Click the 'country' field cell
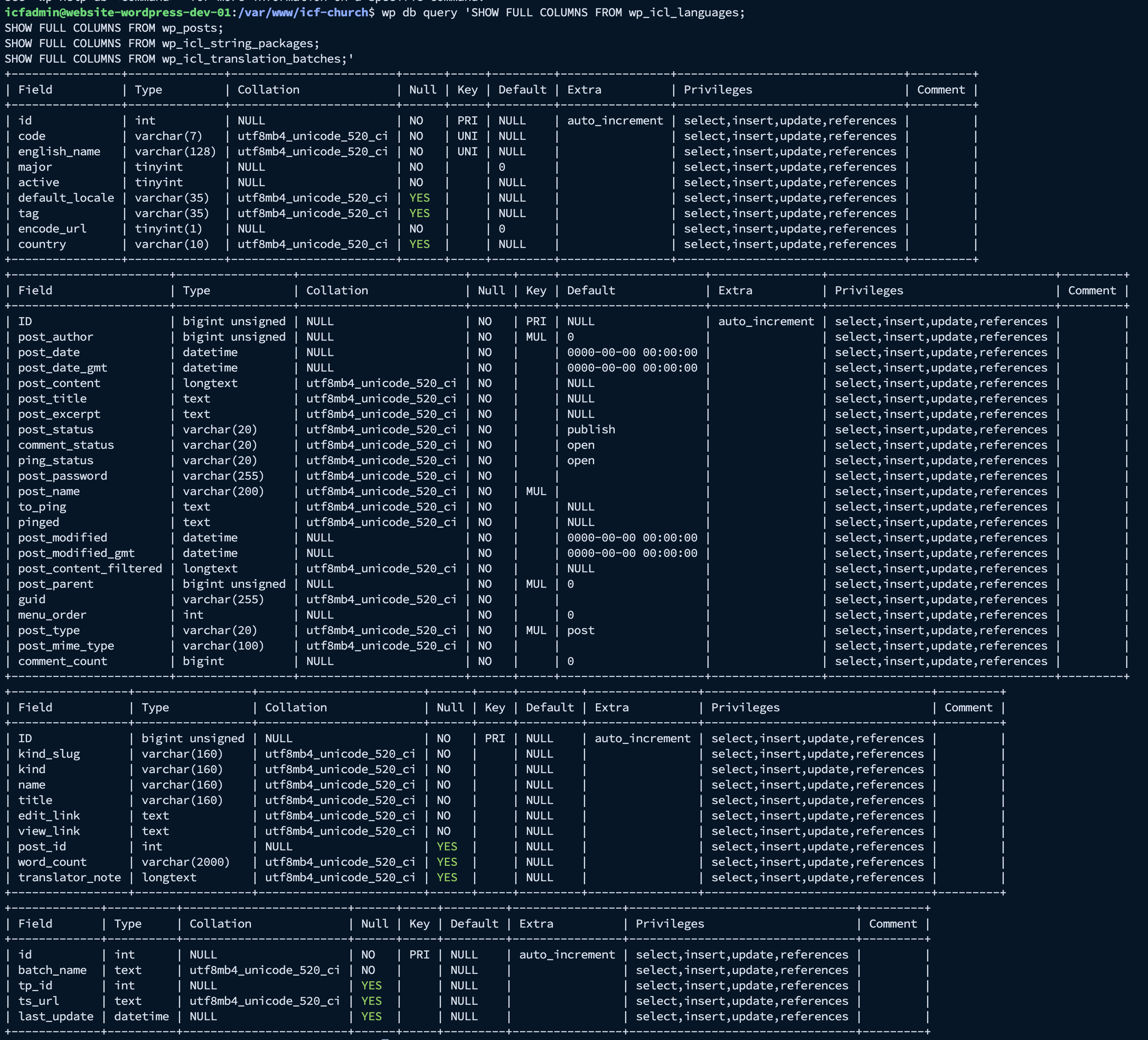 pos(42,244)
